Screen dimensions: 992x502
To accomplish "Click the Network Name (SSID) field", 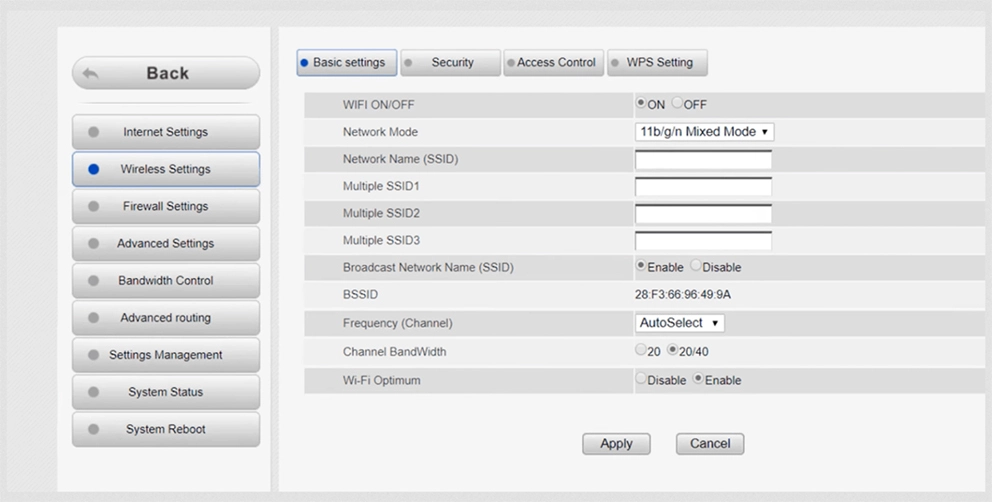I will 703,160.
